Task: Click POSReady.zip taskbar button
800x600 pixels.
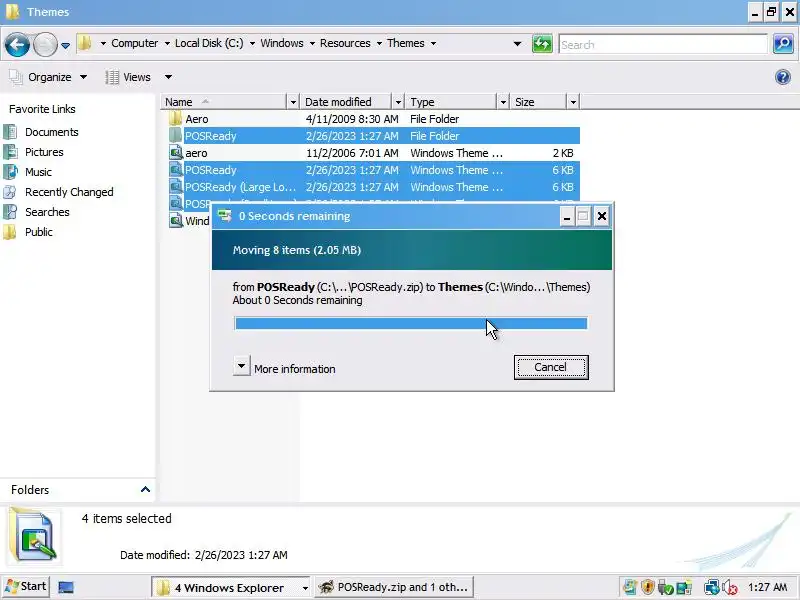Action: (394, 587)
